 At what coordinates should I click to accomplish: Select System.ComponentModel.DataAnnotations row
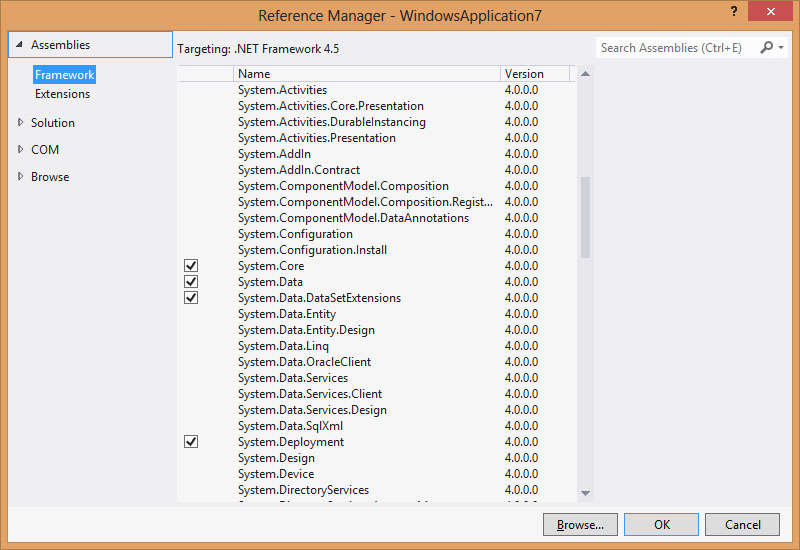click(377, 218)
